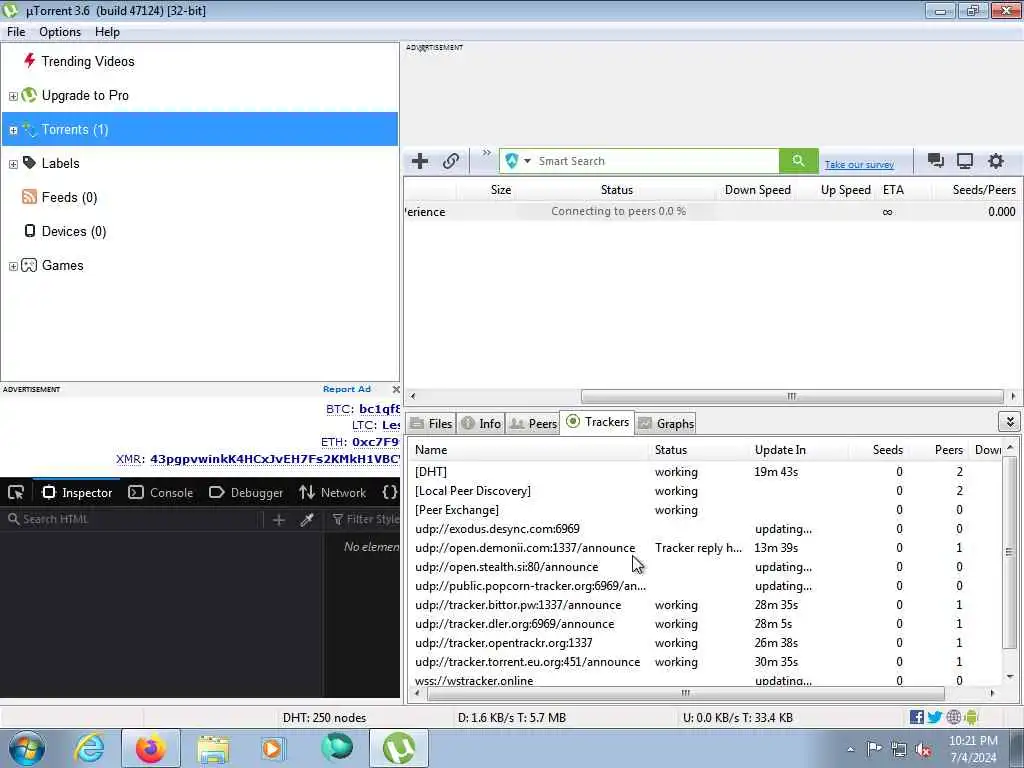Open the Options menu
The width and height of the screenshot is (1024, 768).
[60, 32]
